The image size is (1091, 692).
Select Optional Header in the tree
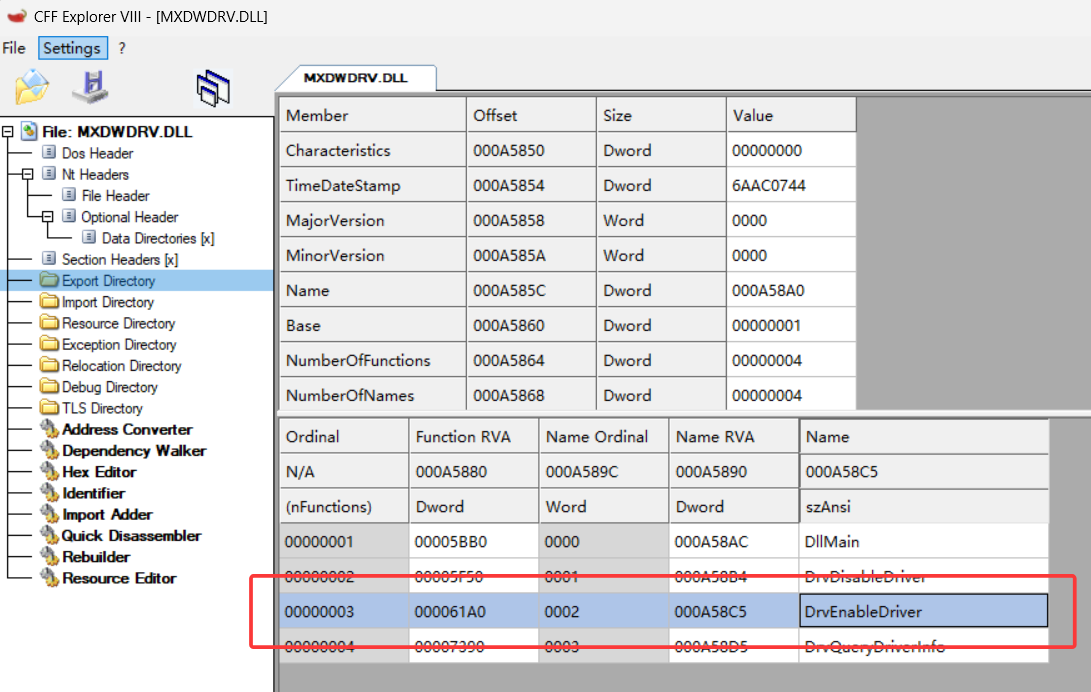point(129,217)
